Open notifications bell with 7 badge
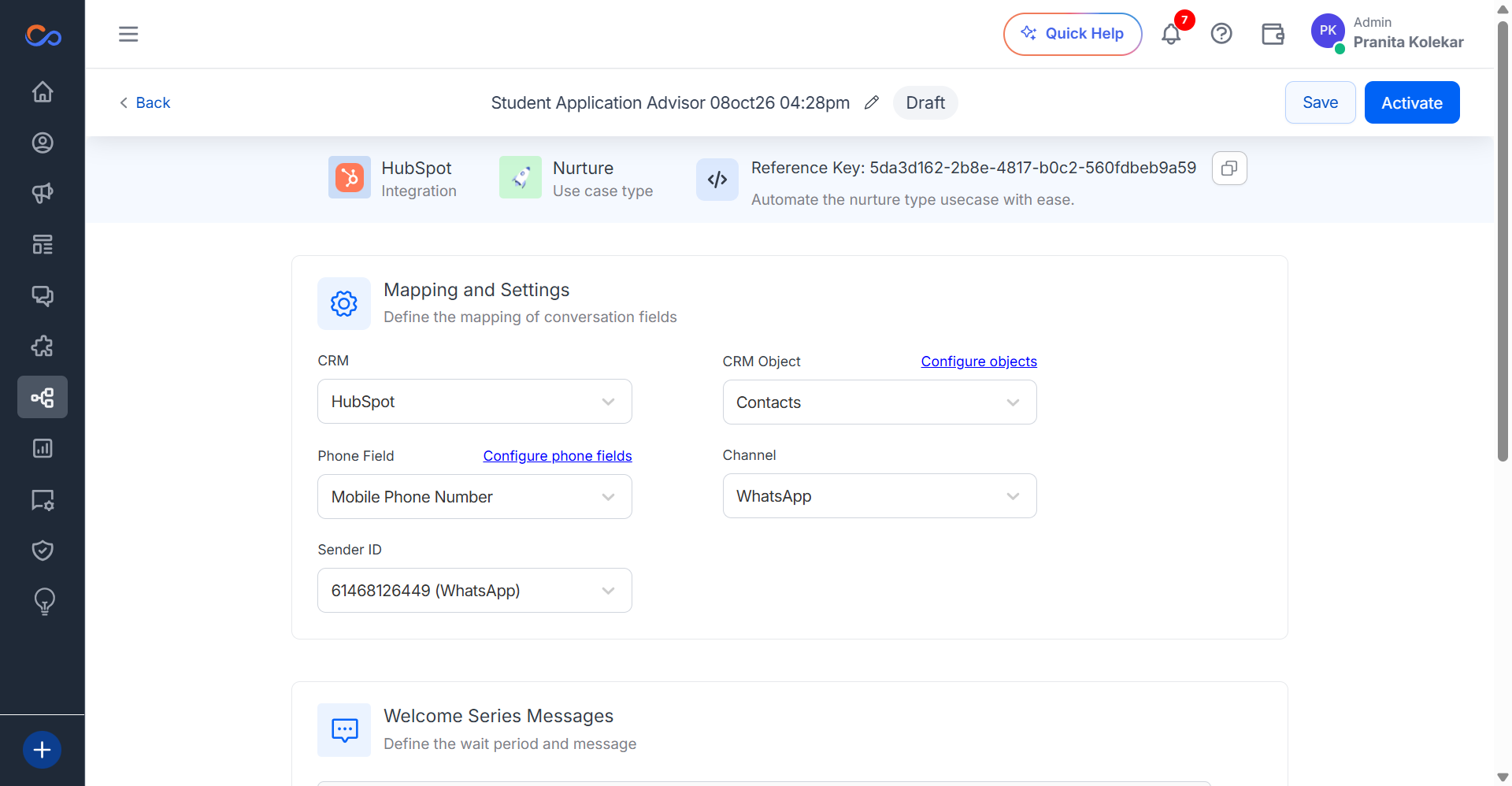Viewport: 1512px width, 786px height. click(1171, 34)
